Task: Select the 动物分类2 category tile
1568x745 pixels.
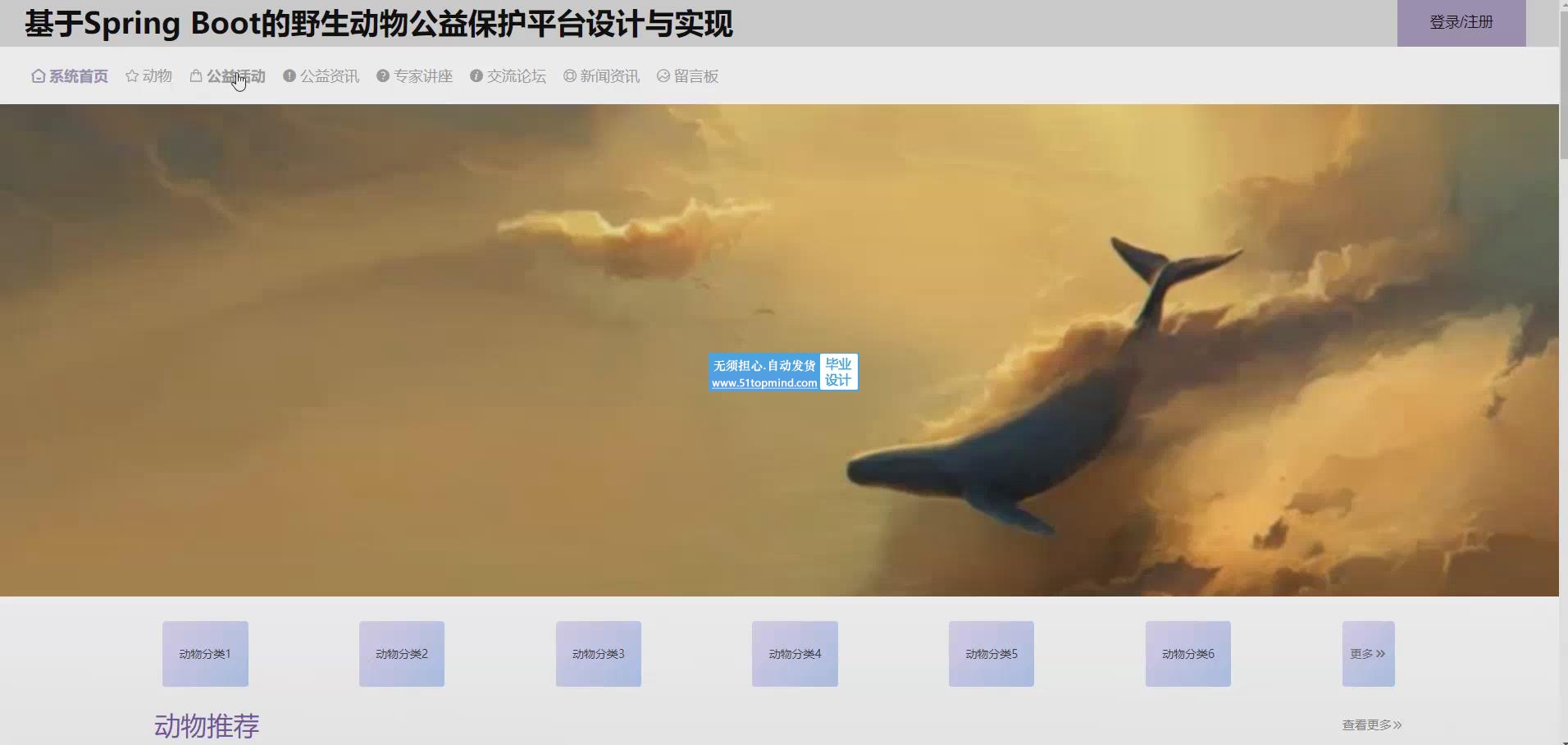Action: (402, 654)
